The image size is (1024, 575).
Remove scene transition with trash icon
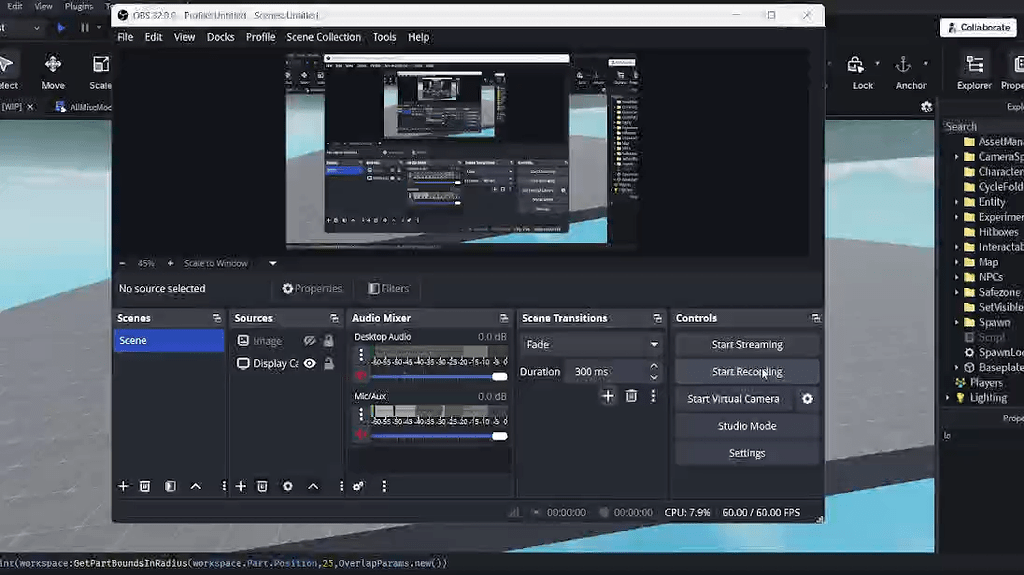[631, 396]
